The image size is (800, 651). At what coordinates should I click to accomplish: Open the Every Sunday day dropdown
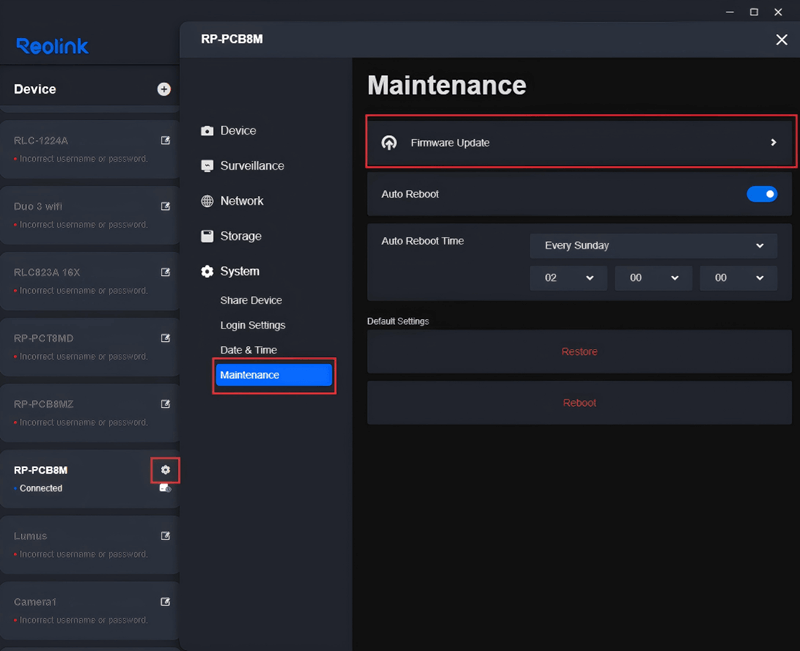pos(653,245)
